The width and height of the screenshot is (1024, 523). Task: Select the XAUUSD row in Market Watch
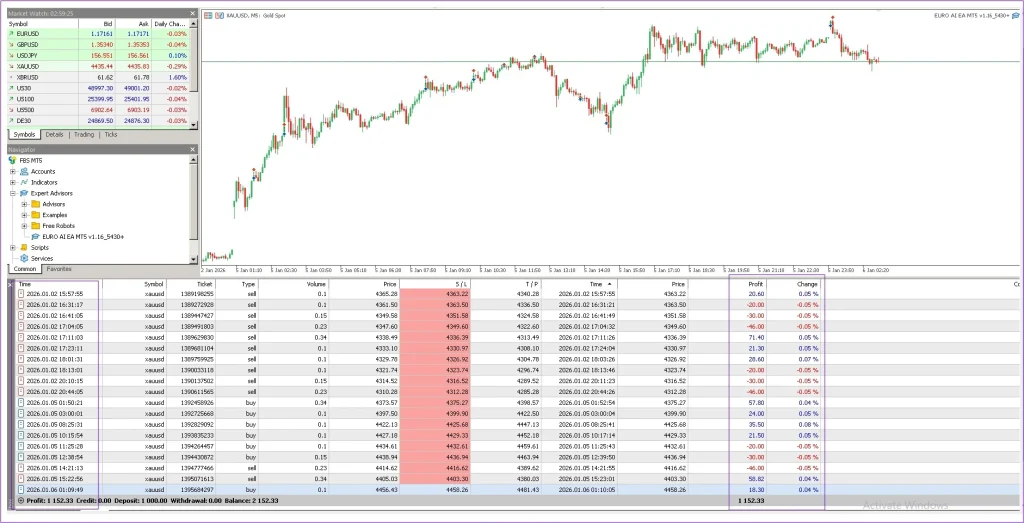[28, 65]
